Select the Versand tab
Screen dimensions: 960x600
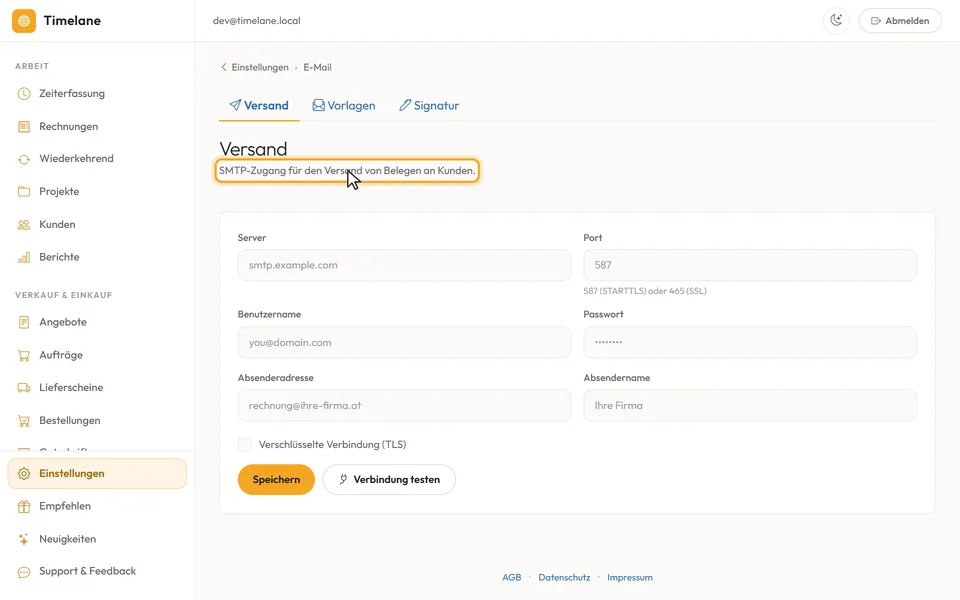(259, 105)
